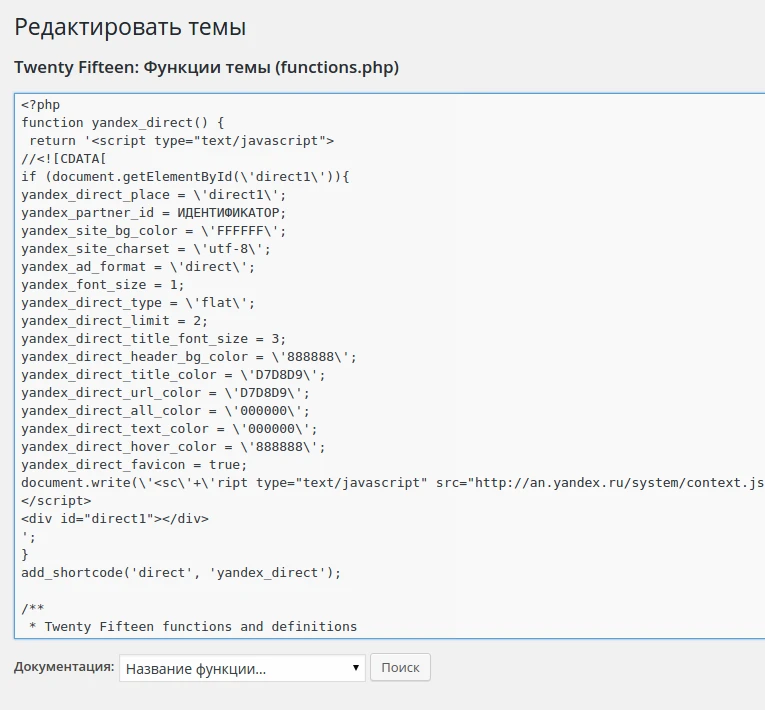Place cursor on the 'yandex_partner_id = ИДЕНТИФИКАТОР;' line
Screen dimensions: 765x710
(153, 212)
